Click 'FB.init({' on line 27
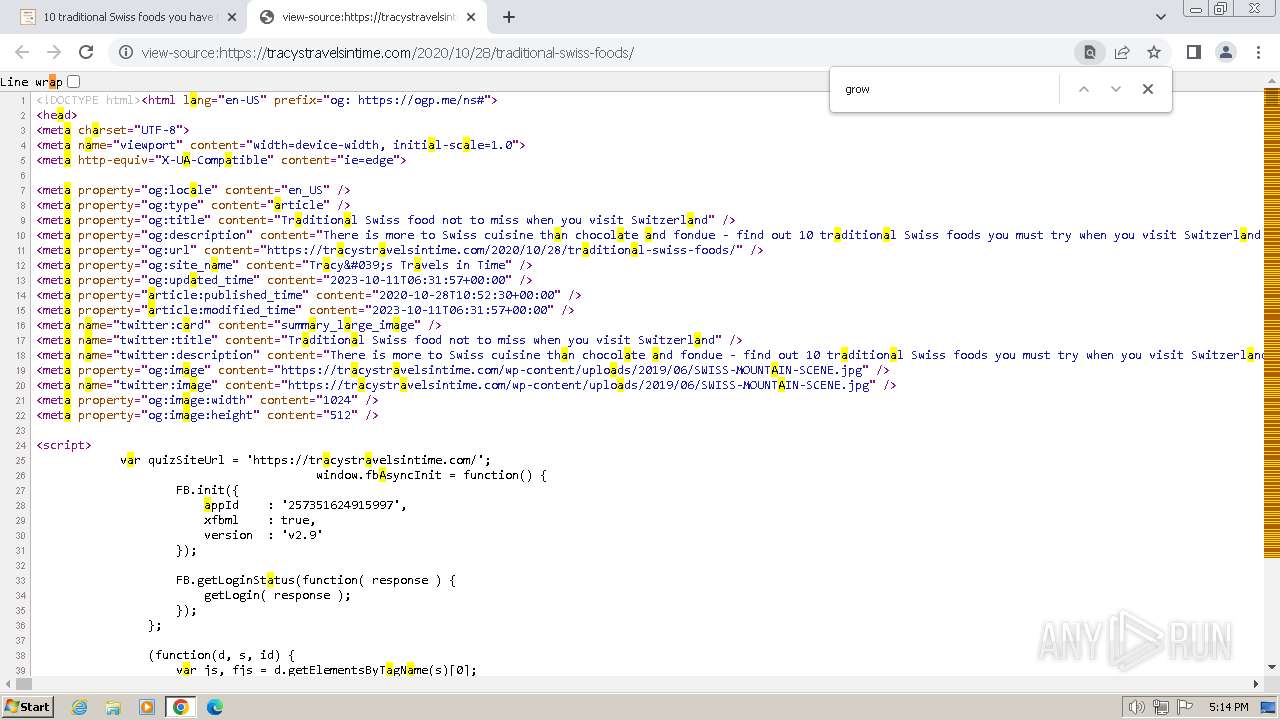The width and height of the screenshot is (1280, 720). pos(208,490)
